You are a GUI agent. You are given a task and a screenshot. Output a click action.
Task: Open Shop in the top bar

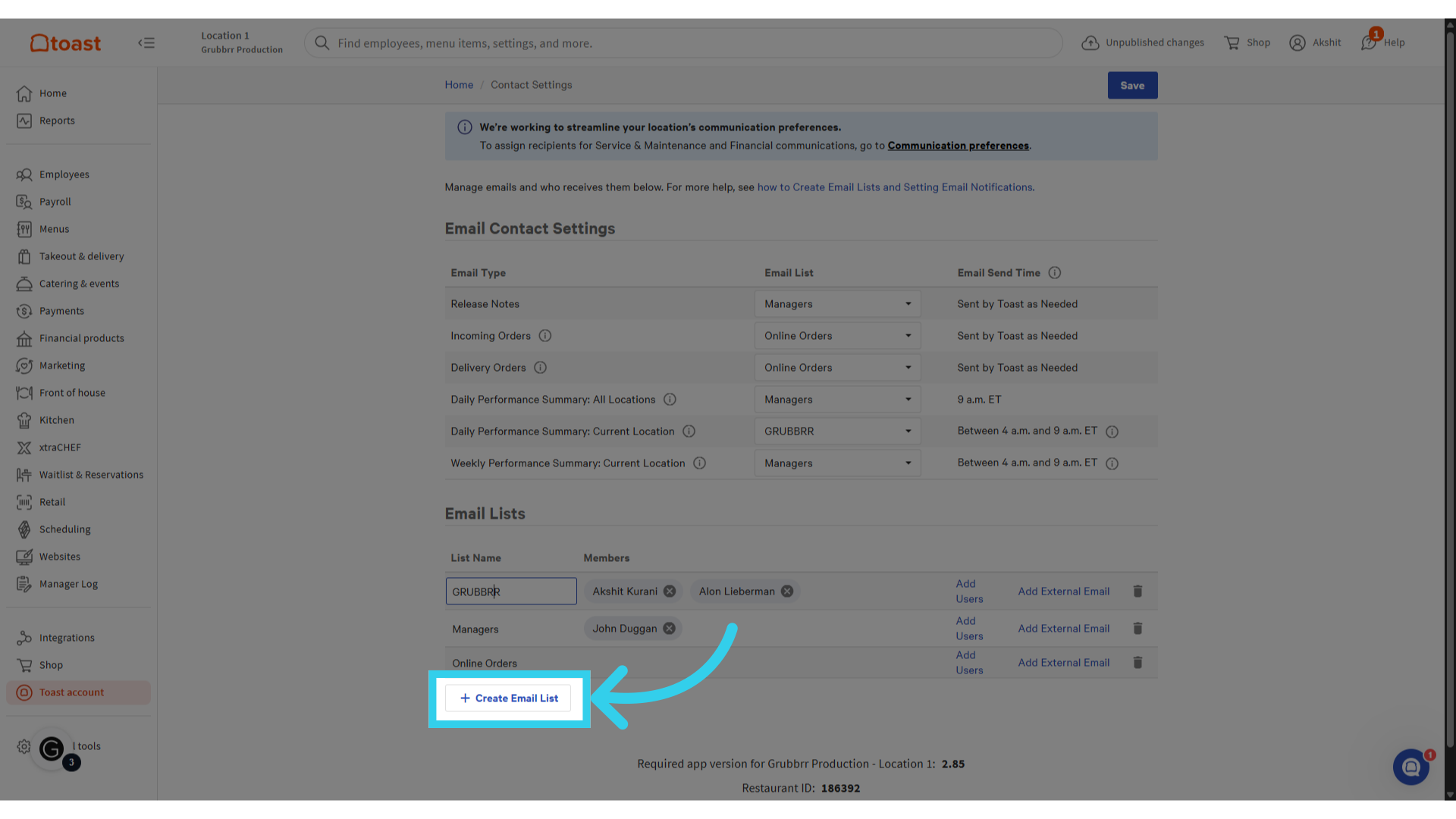click(x=1247, y=43)
